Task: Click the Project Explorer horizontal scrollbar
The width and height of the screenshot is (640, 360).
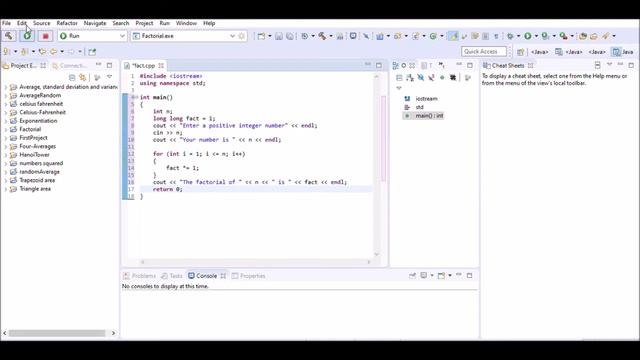Action: pyautogui.click(x=57, y=333)
